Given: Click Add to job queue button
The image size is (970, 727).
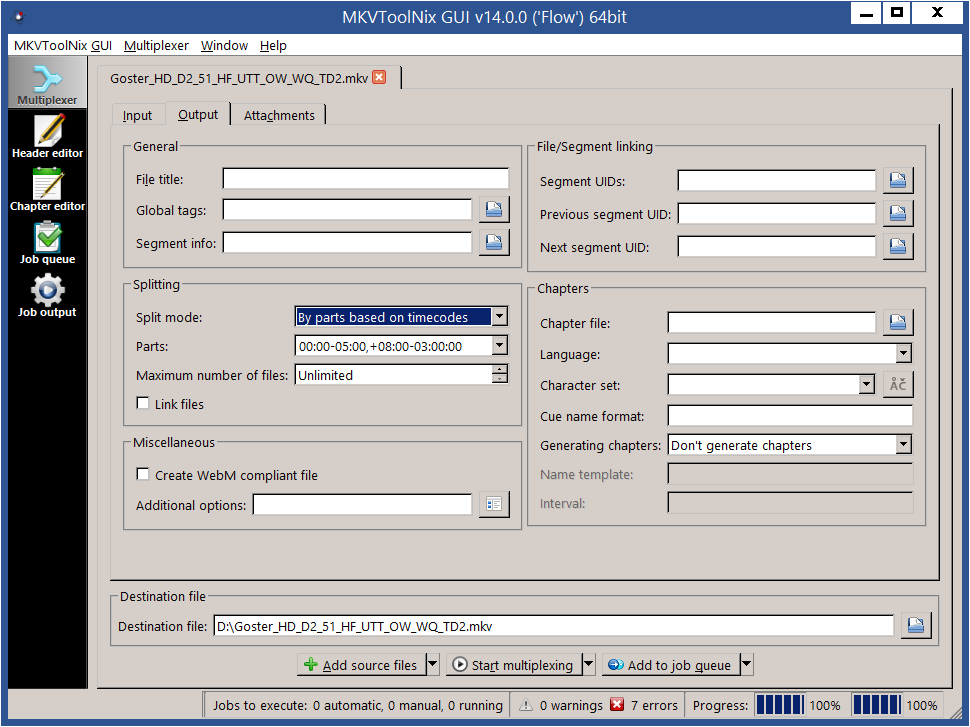Looking at the screenshot, I should click(671, 665).
